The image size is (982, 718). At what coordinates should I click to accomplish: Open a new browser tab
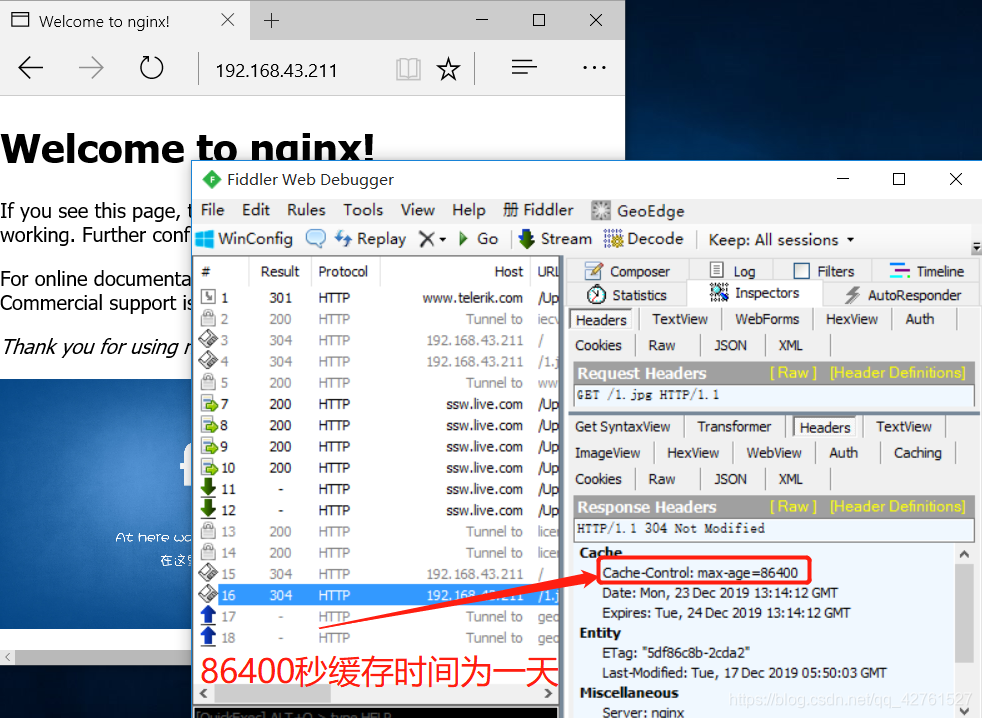(x=271, y=21)
